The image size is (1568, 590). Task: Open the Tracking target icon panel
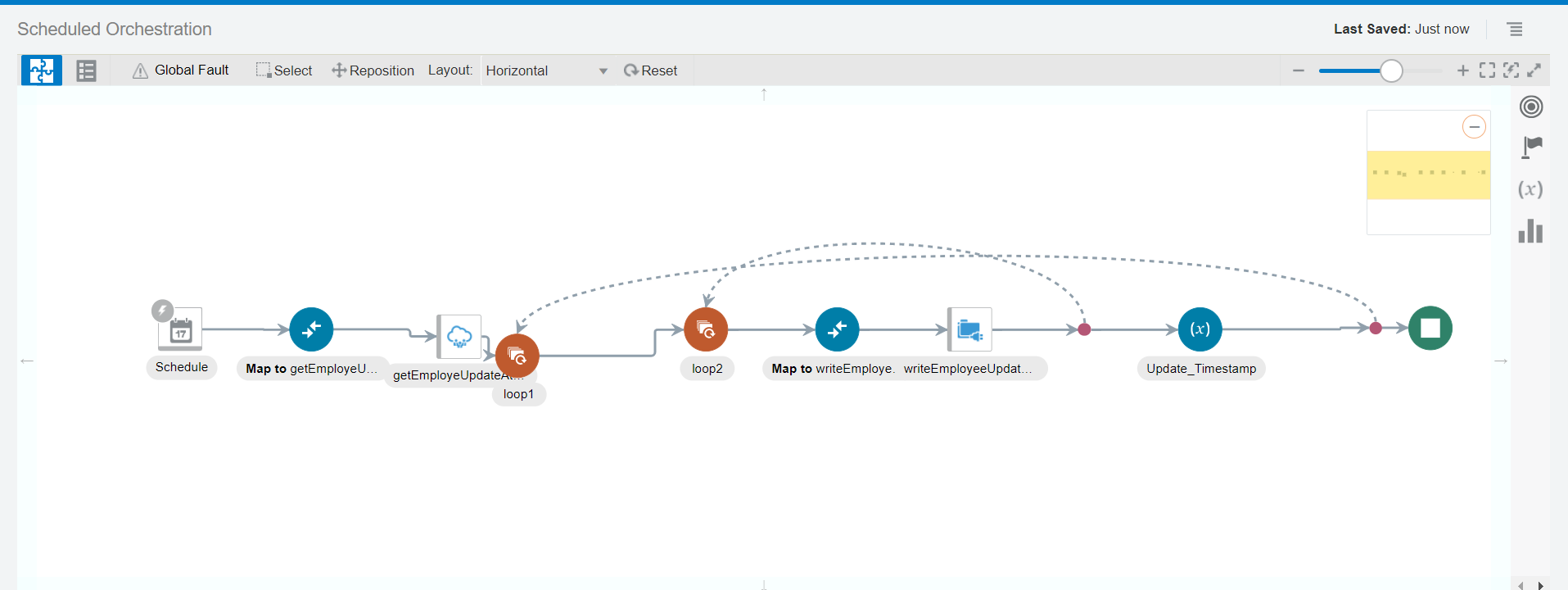pyautogui.click(x=1530, y=107)
